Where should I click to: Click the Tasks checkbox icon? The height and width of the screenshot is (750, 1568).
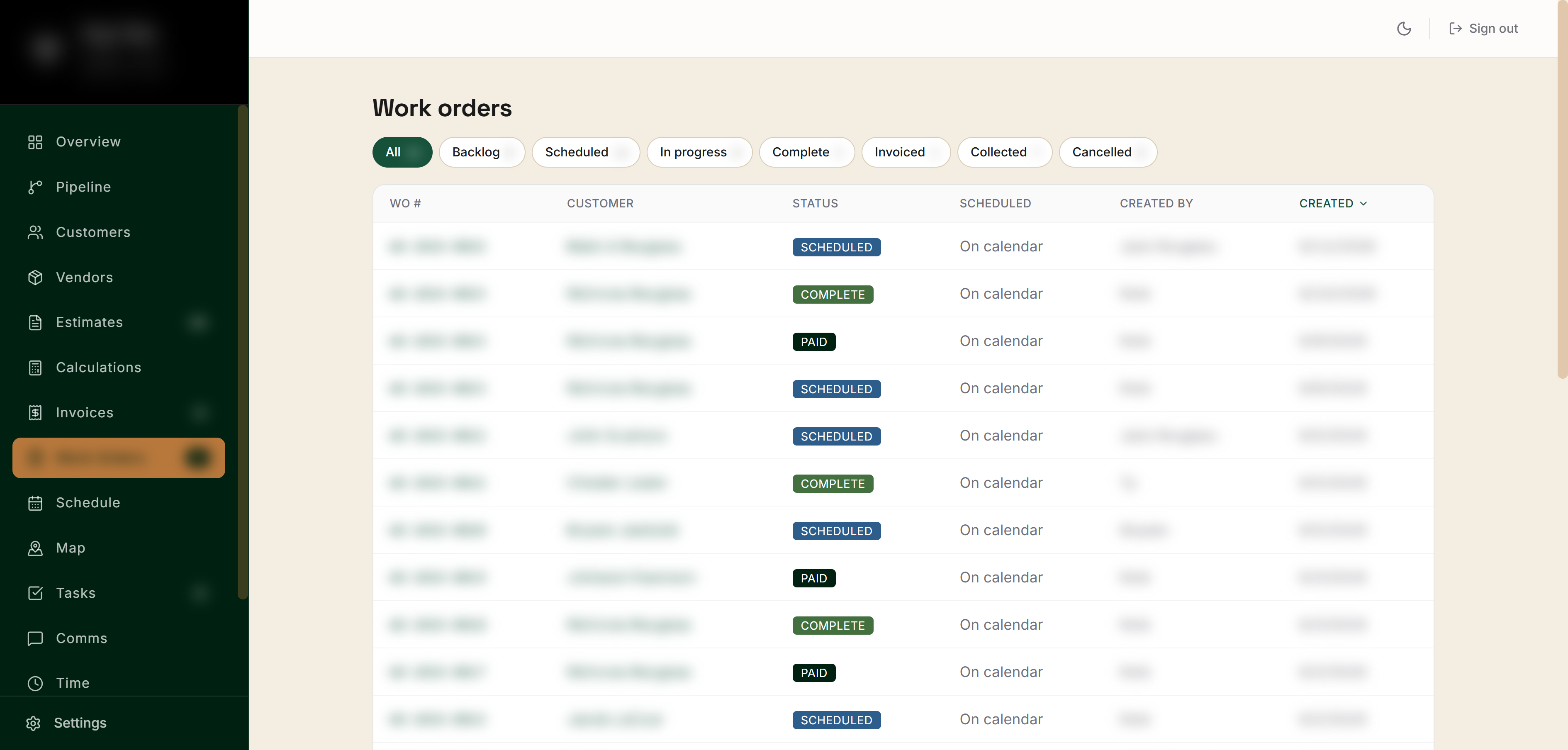pyautogui.click(x=35, y=592)
